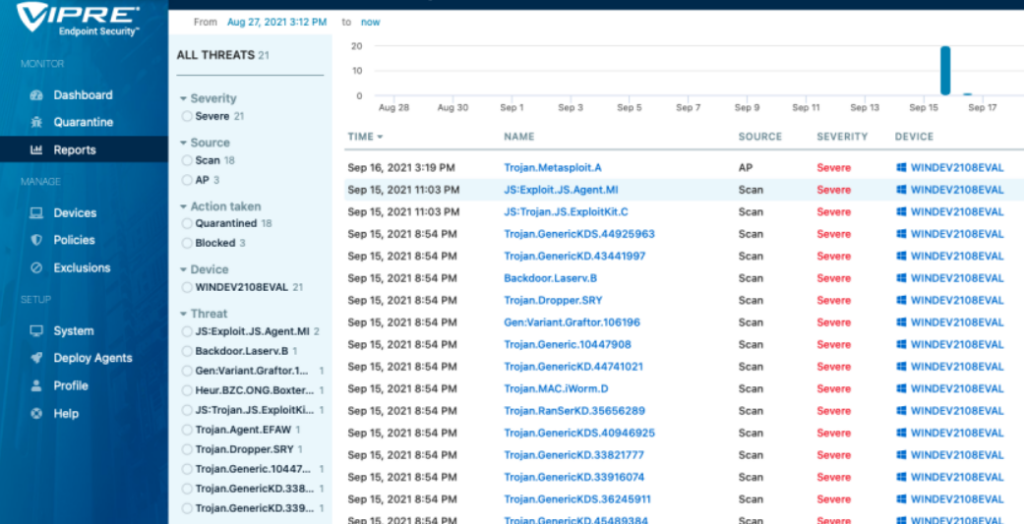Screen dimensions: 1024x524
Task: Click the Reports bar chart icon
Action: coord(37,150)
